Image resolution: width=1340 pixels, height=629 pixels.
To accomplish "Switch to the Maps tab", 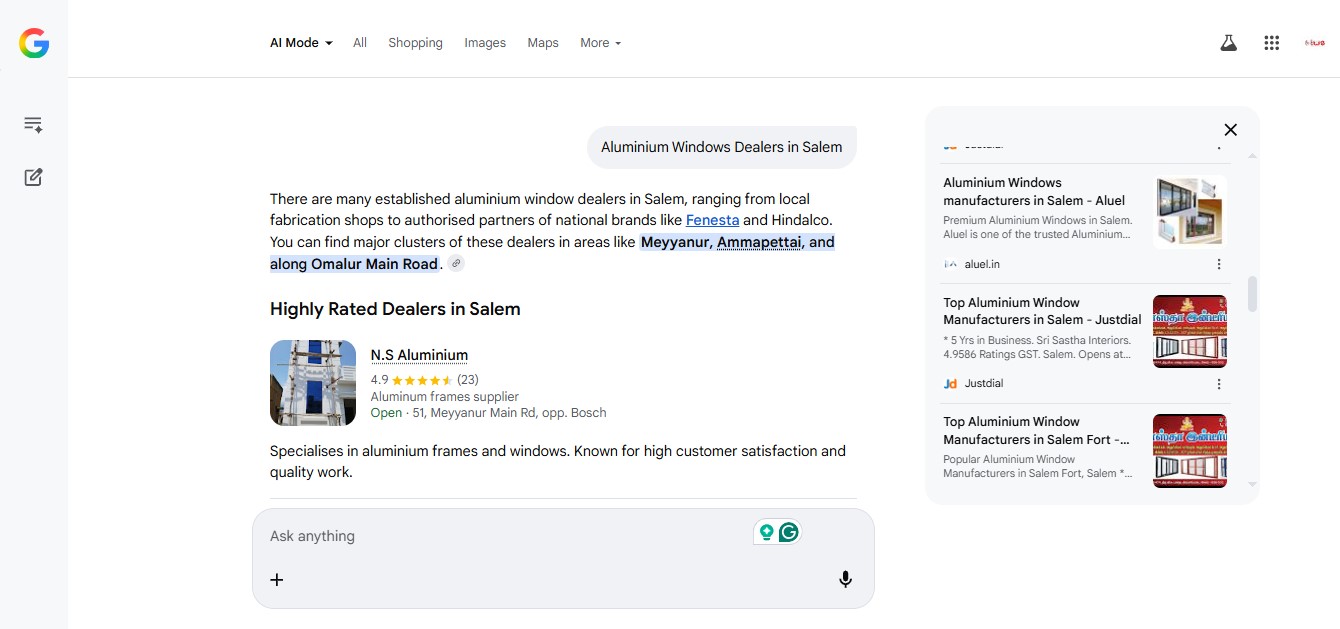I will [543, 43].
